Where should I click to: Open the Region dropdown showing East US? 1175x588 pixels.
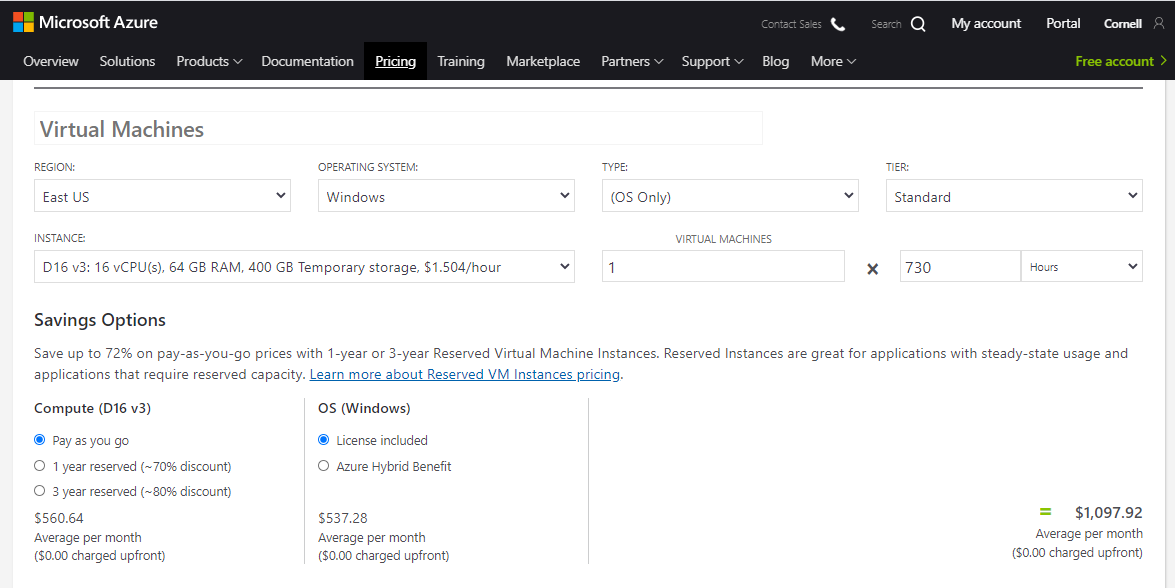pos(162,196)
